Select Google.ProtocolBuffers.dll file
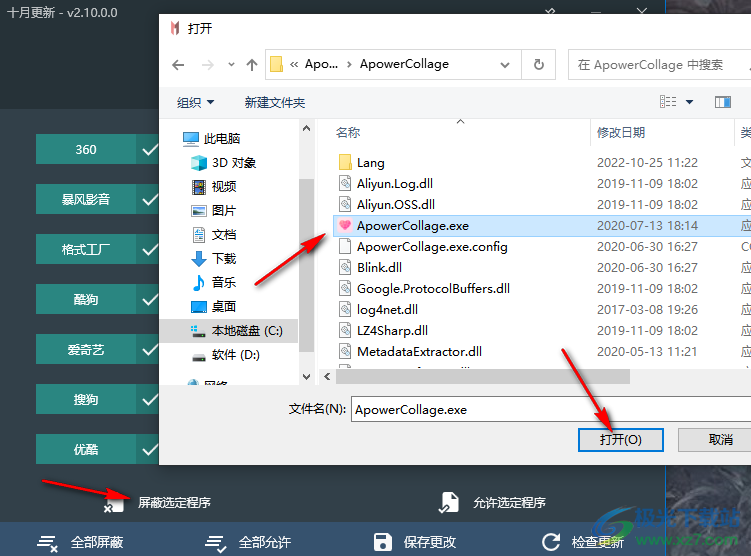Image resolution: width=751 pixels, height=556 pixels. tap(424, 288)
